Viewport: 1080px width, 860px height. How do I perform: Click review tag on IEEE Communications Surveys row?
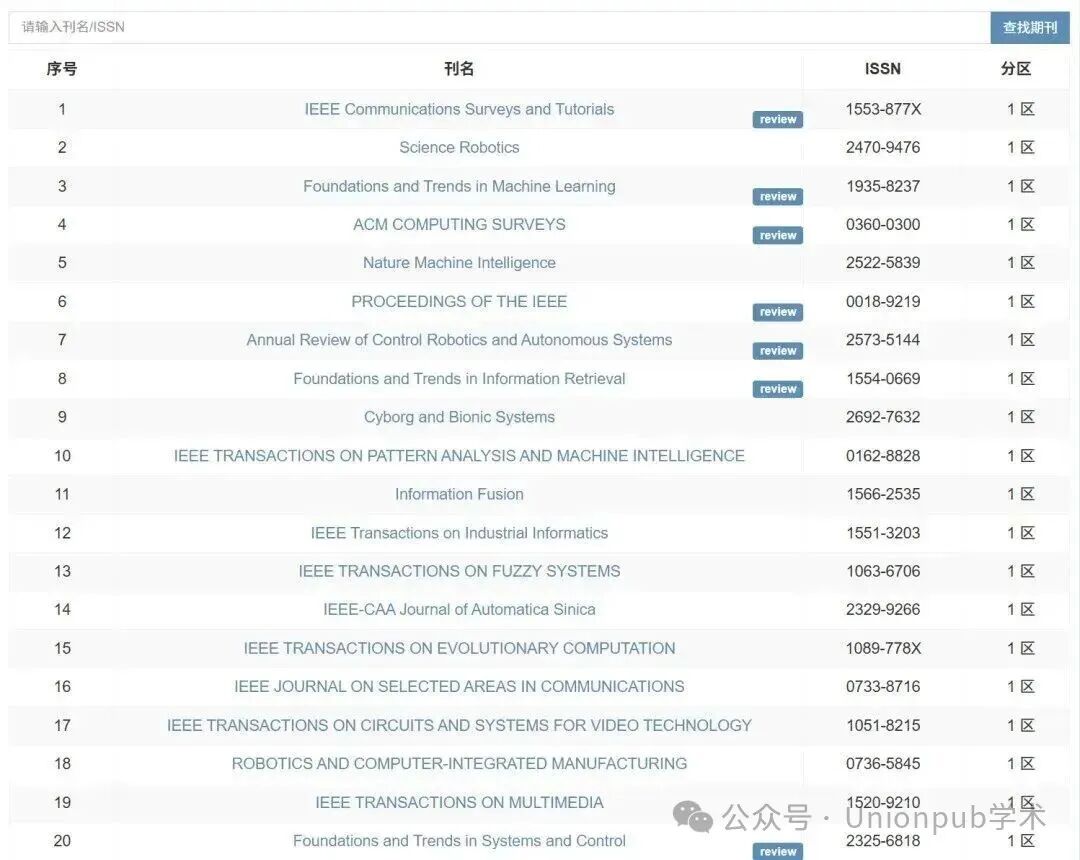pos(778,119)
